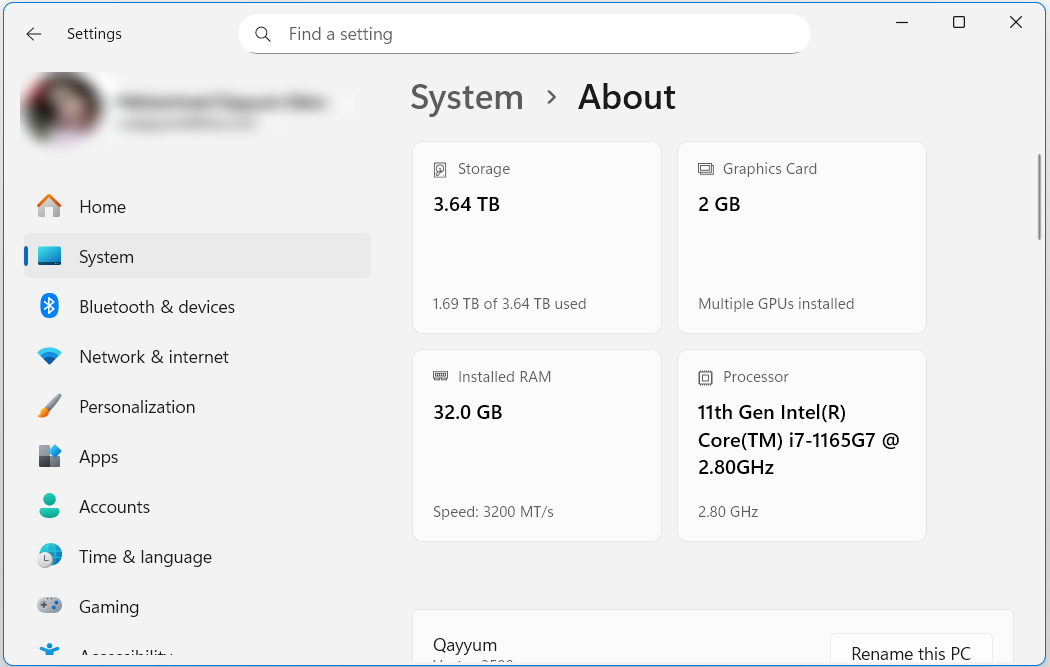
Task: Click the Graphics Card icon
Action: pos(706,169)
